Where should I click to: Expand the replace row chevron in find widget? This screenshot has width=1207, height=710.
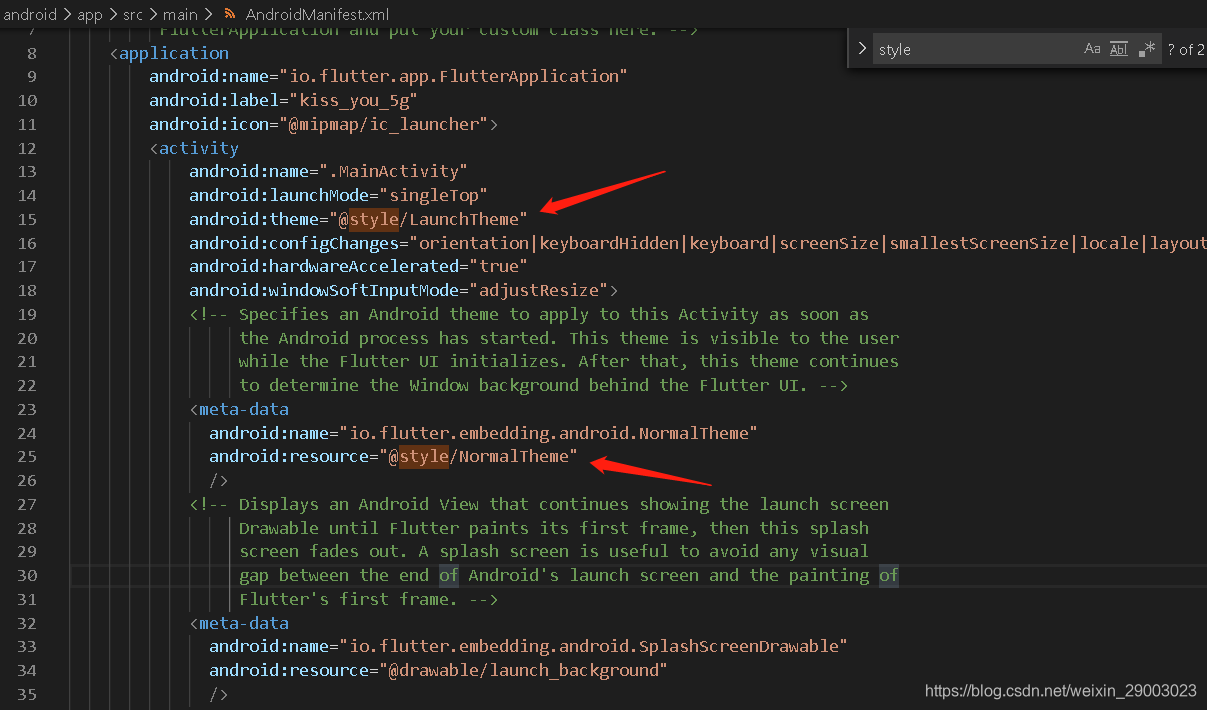tap(861, 48)
